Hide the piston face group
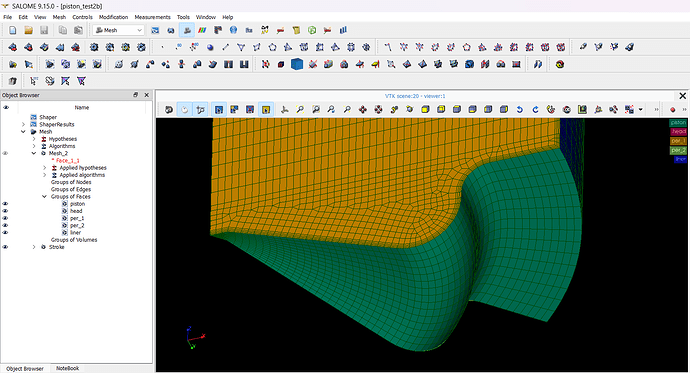This screenshot has width=690, height=373. (x=5, y=204)
